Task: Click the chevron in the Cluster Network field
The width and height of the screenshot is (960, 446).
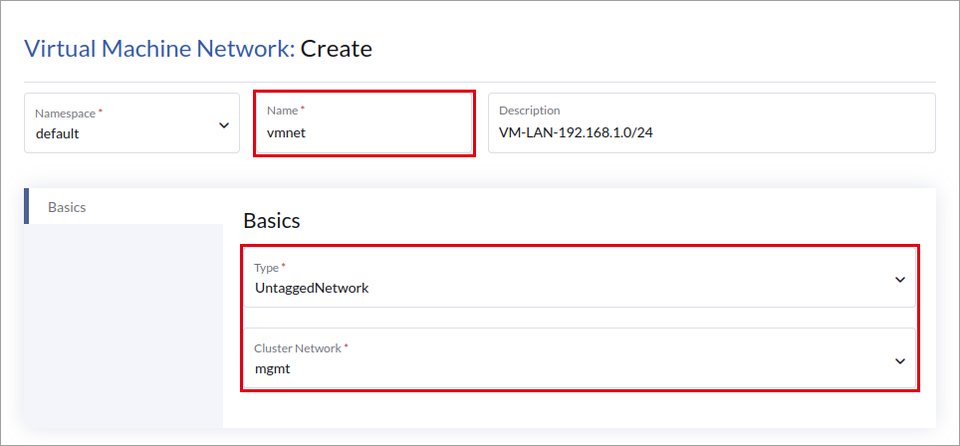Action: 899,361
